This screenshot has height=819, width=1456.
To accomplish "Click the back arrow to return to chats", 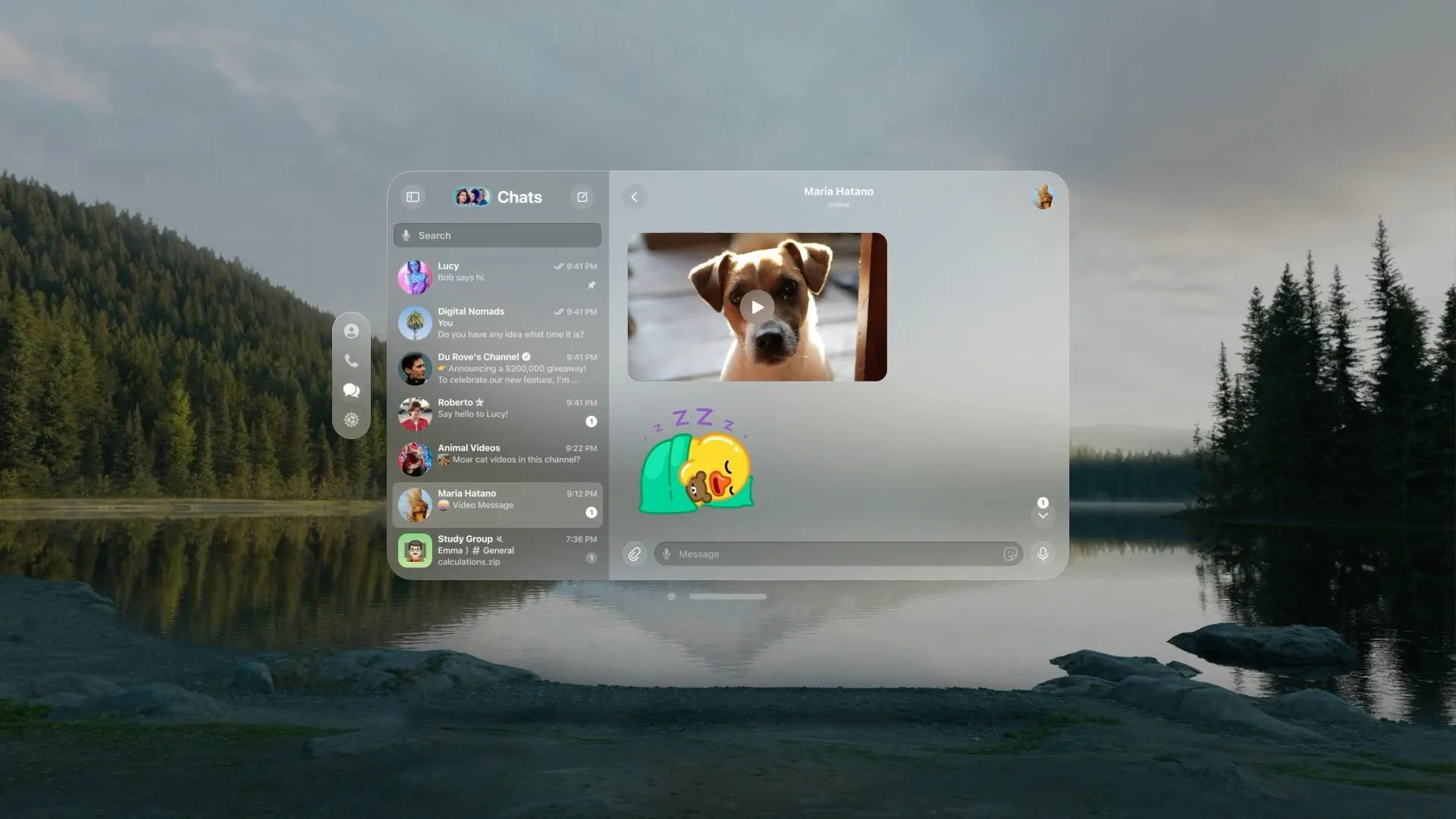I will click(x=634, y=196).
